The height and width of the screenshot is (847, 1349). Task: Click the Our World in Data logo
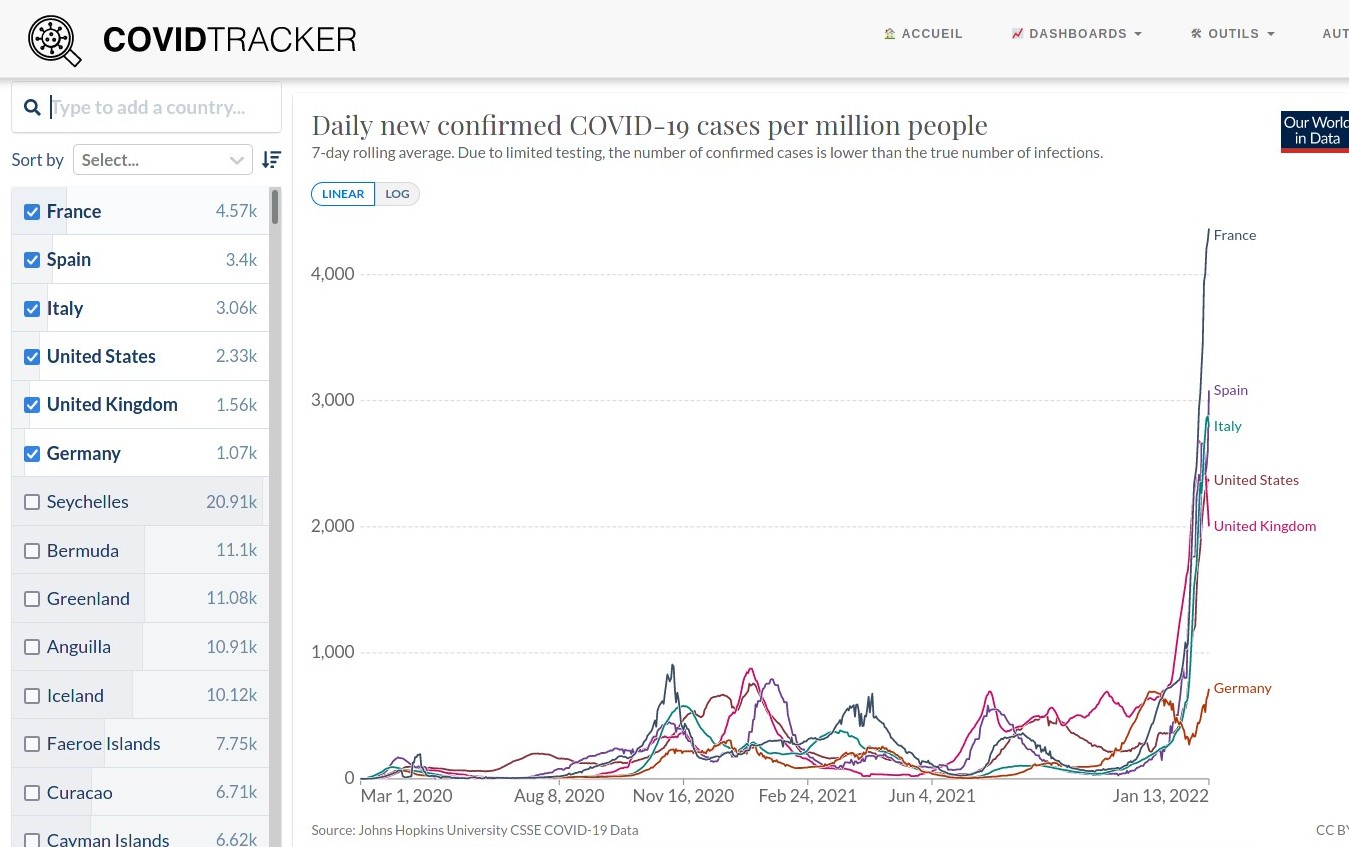coord(1314,132)
